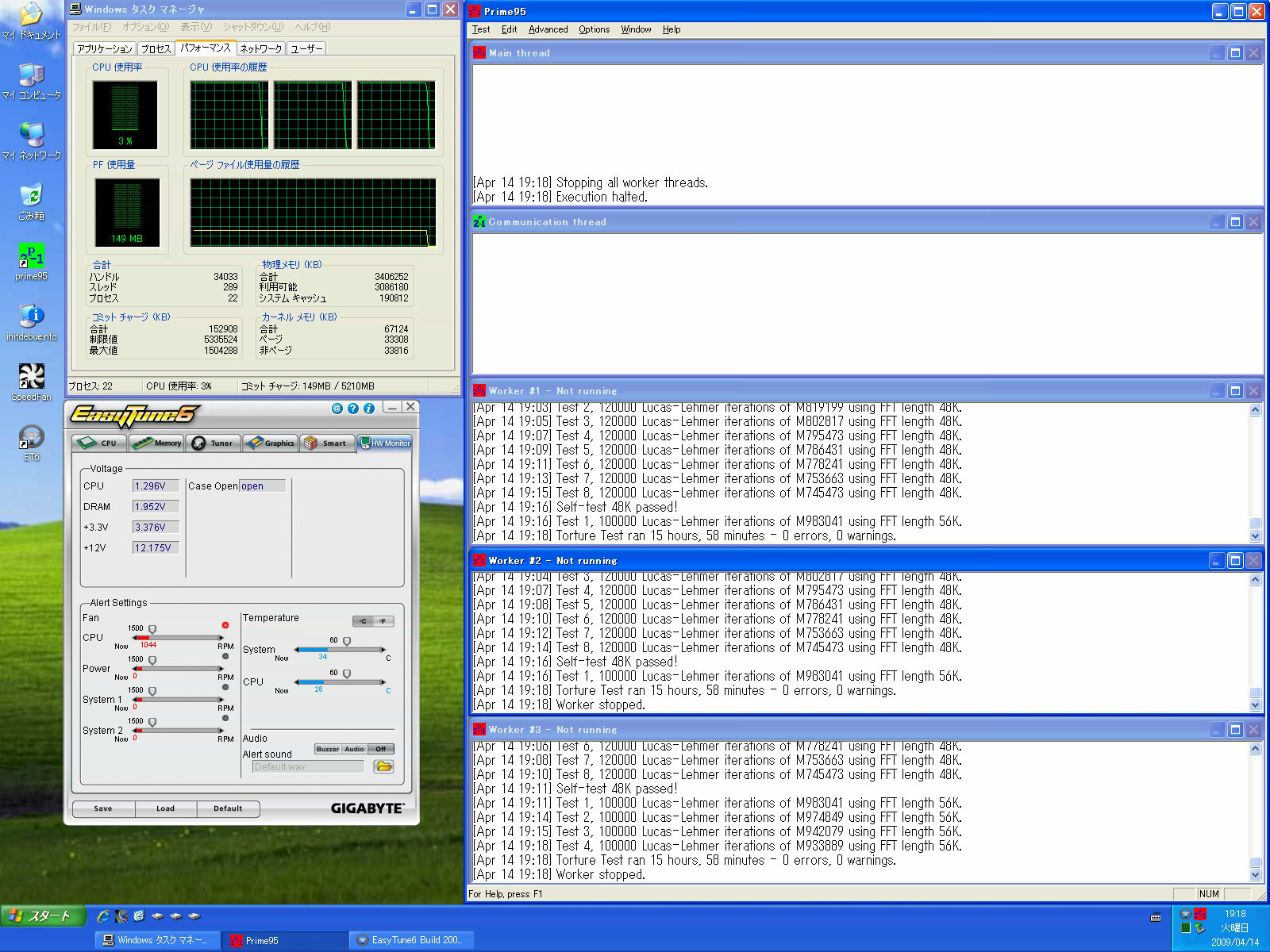Open the EasyTune6 CPU tab

(99, 443)
